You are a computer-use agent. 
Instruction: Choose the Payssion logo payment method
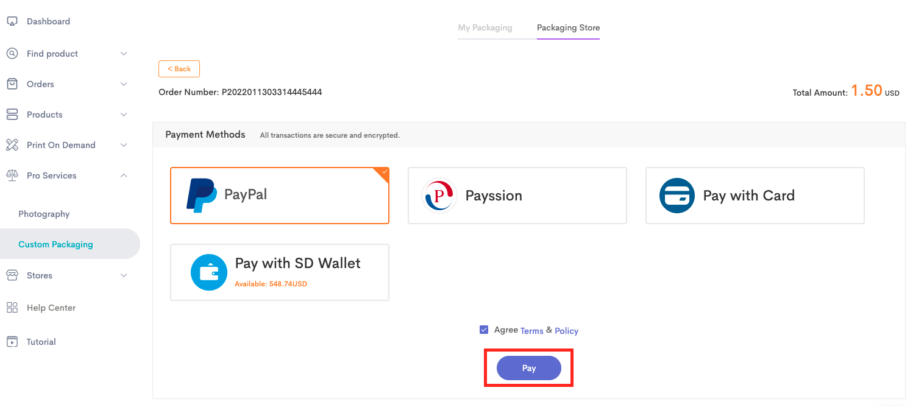(439, 196)
